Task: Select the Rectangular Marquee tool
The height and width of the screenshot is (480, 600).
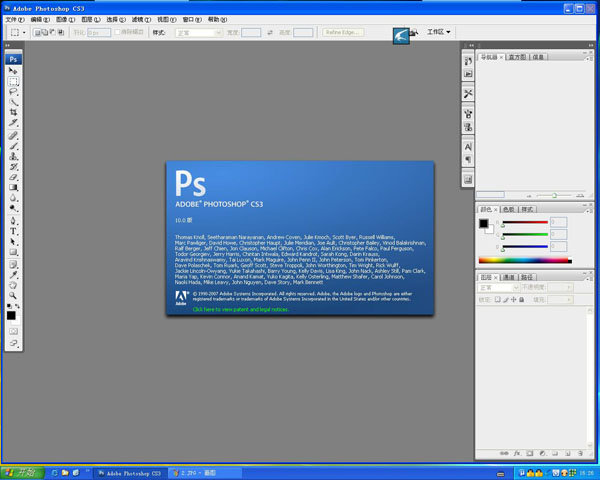Action: pos(14,81)
